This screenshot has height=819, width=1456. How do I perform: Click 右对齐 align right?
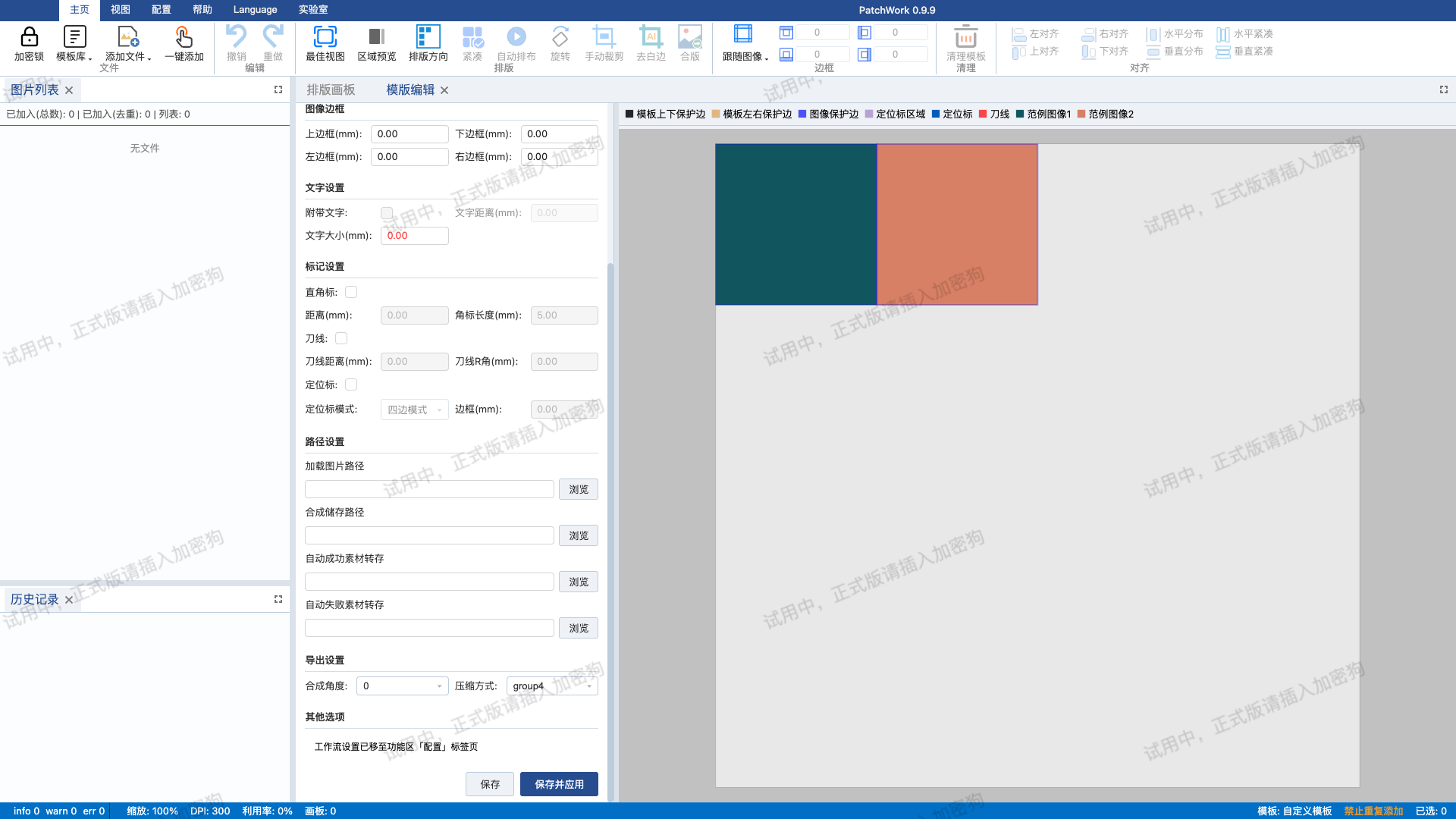click(1105, 34)
